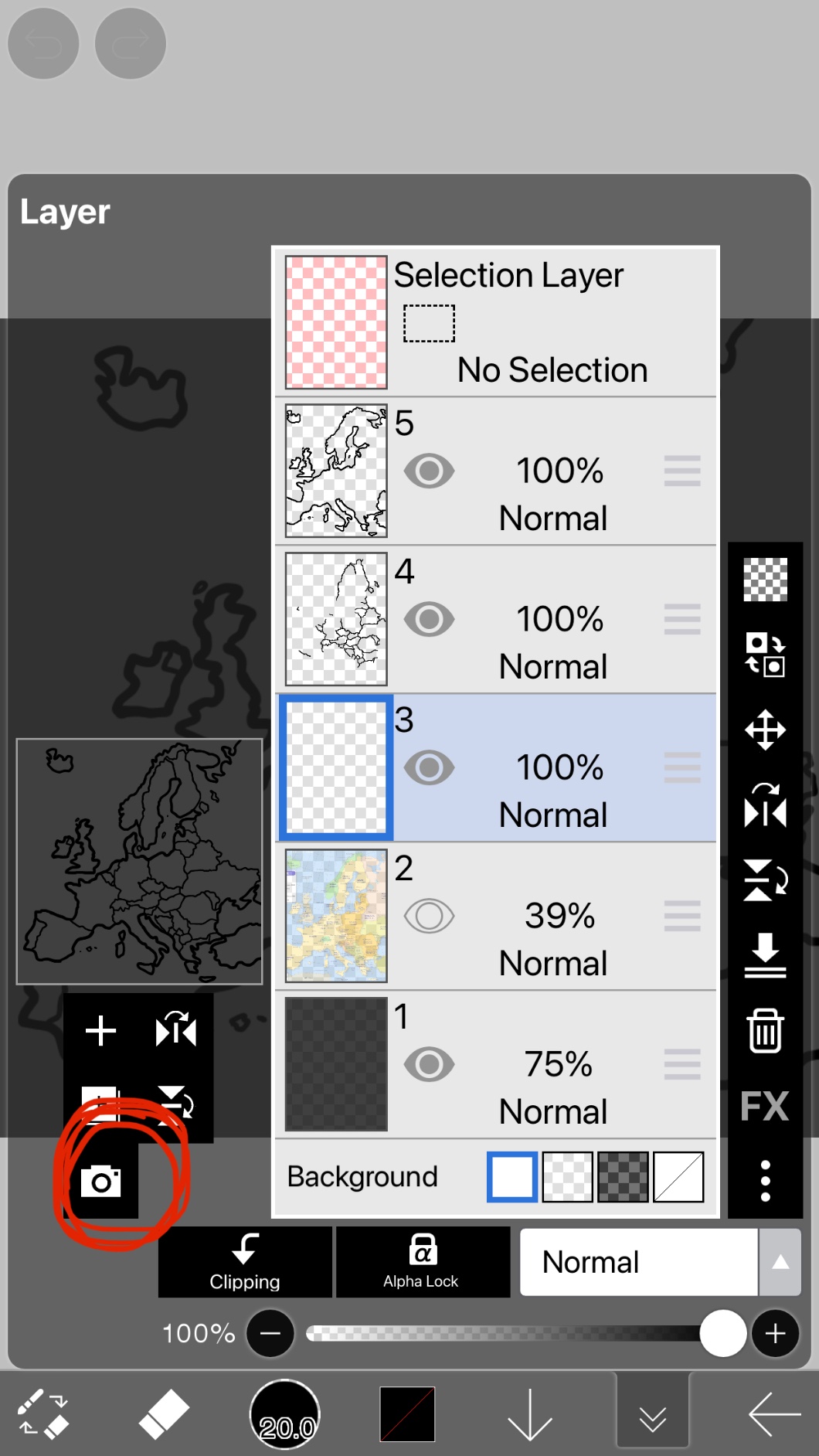The height and width of the screenshot is (1456, 819).
Task: Add a new layer with plus icon
Action: pyautogui.click(x=100, y=1031)
